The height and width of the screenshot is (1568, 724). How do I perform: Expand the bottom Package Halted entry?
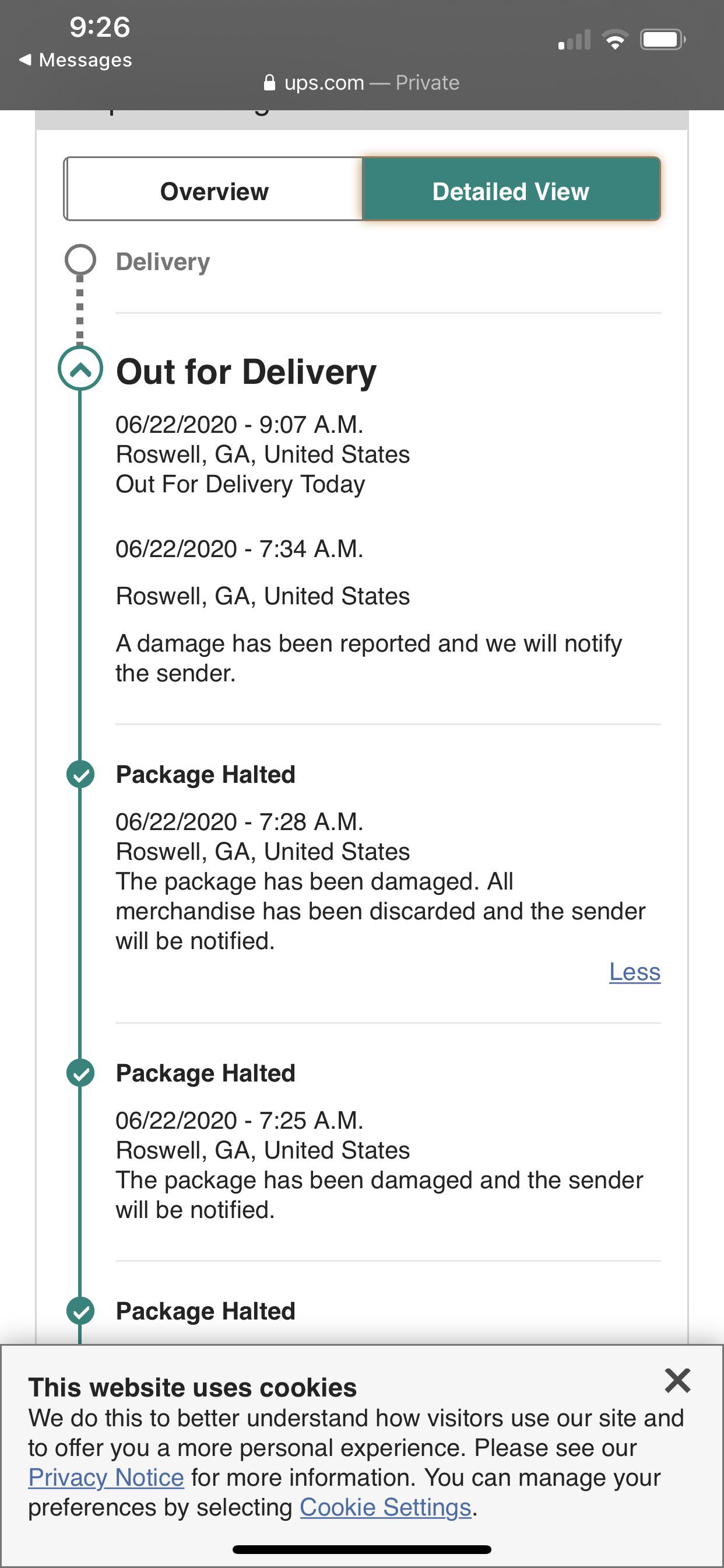206,1311
